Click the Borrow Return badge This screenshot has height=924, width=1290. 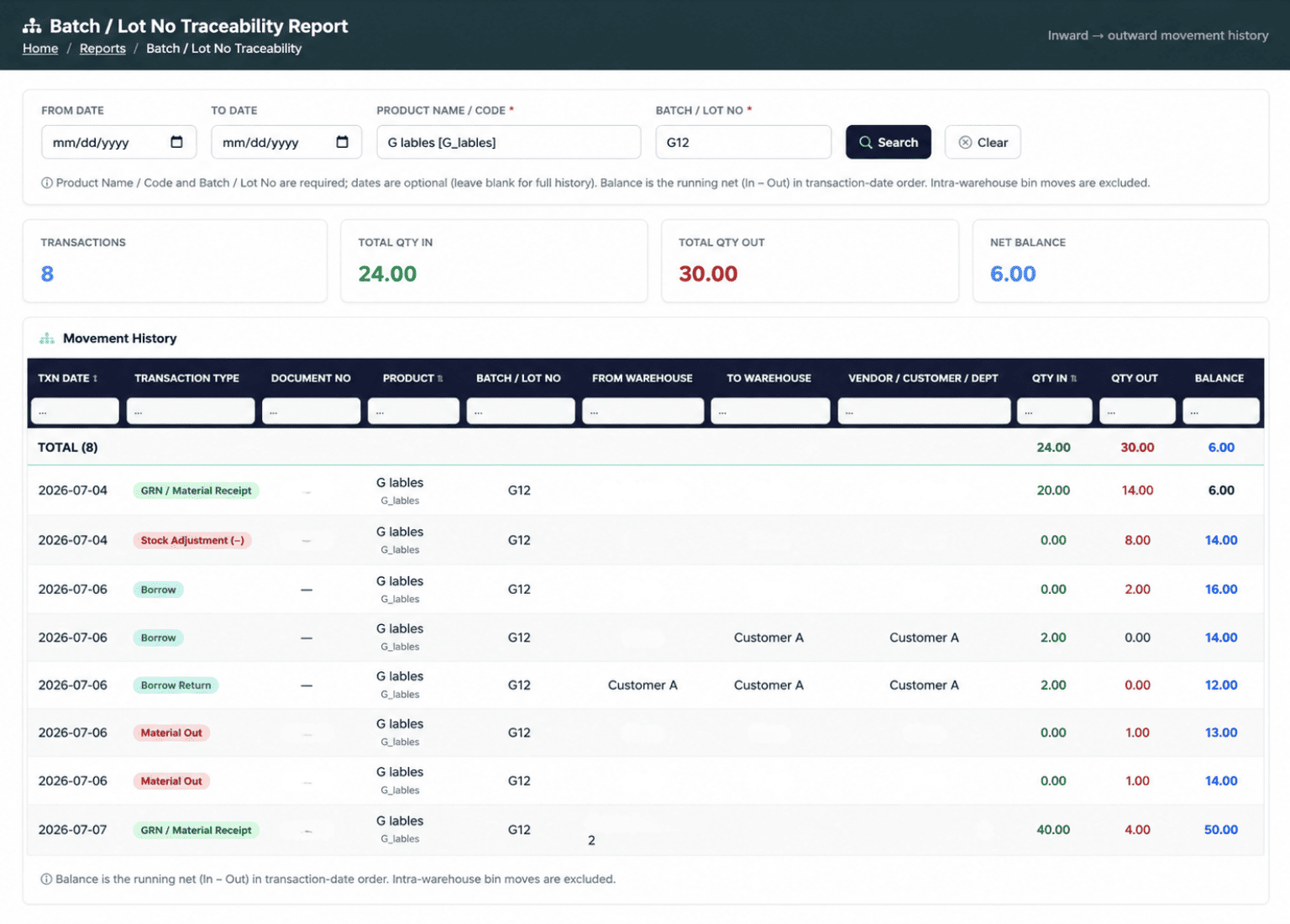tap(176, 685)
